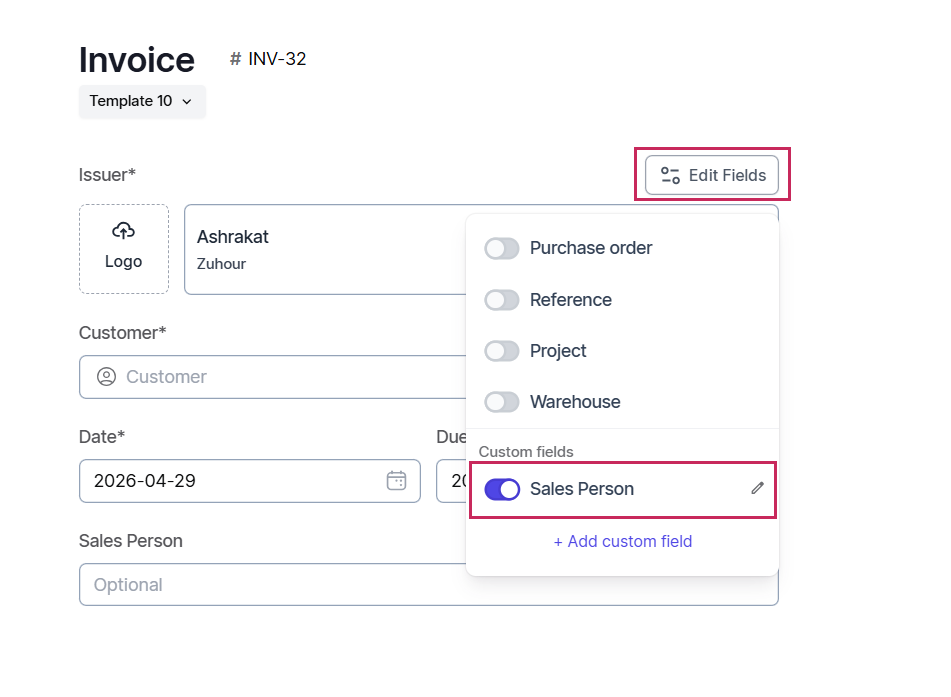This screenshot has width=951, height=697.
Task: Click the Edit Fields sliders icon
Action: tap(670, 176)
